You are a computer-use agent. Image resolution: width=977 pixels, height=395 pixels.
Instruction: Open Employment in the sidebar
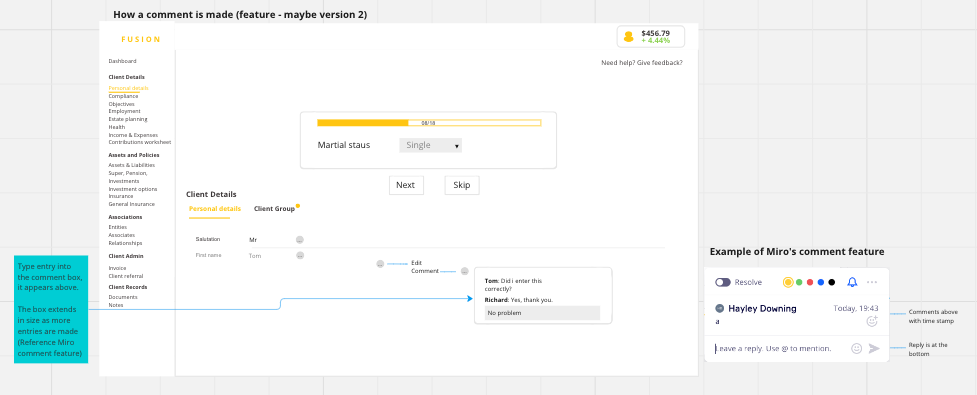coord(125,112)
